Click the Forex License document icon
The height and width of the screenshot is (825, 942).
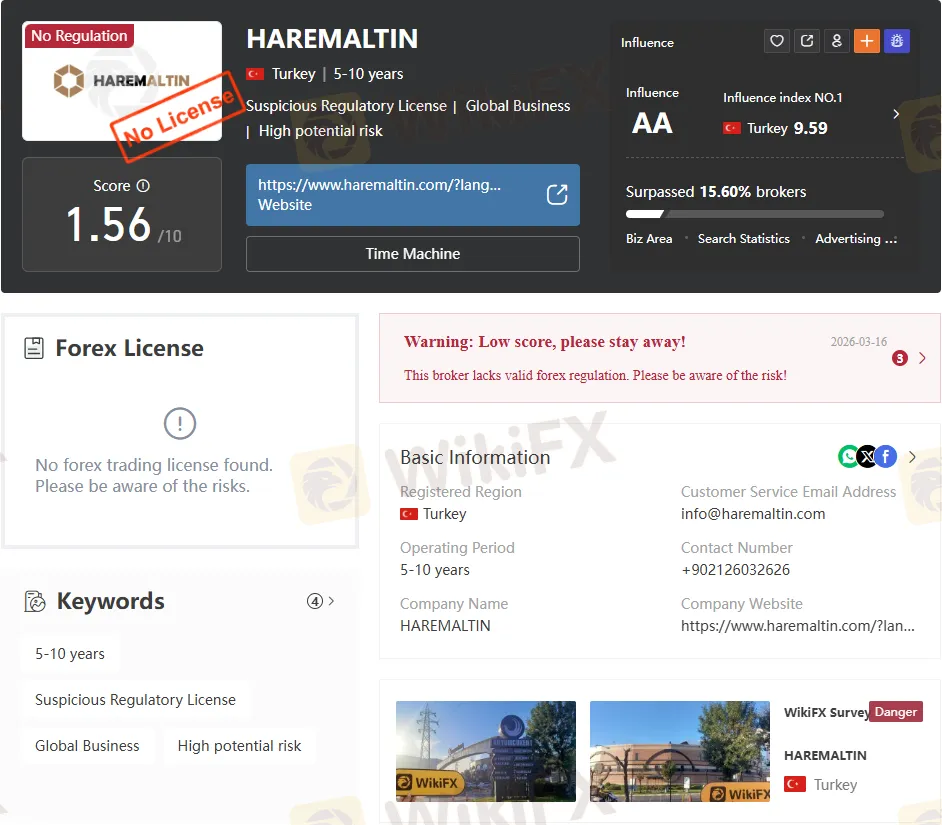coord(34,348)
